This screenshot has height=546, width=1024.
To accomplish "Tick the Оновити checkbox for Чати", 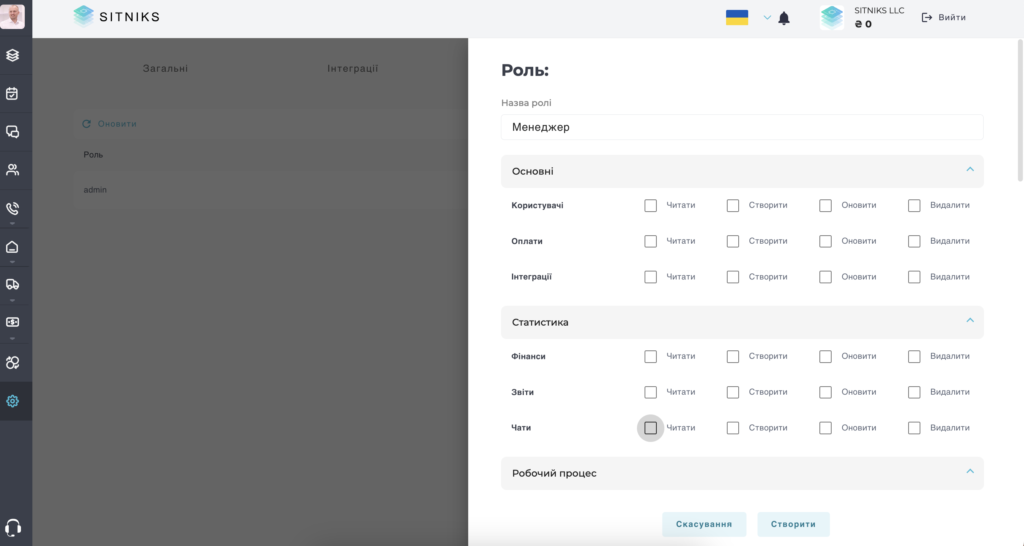I will 825,428.
